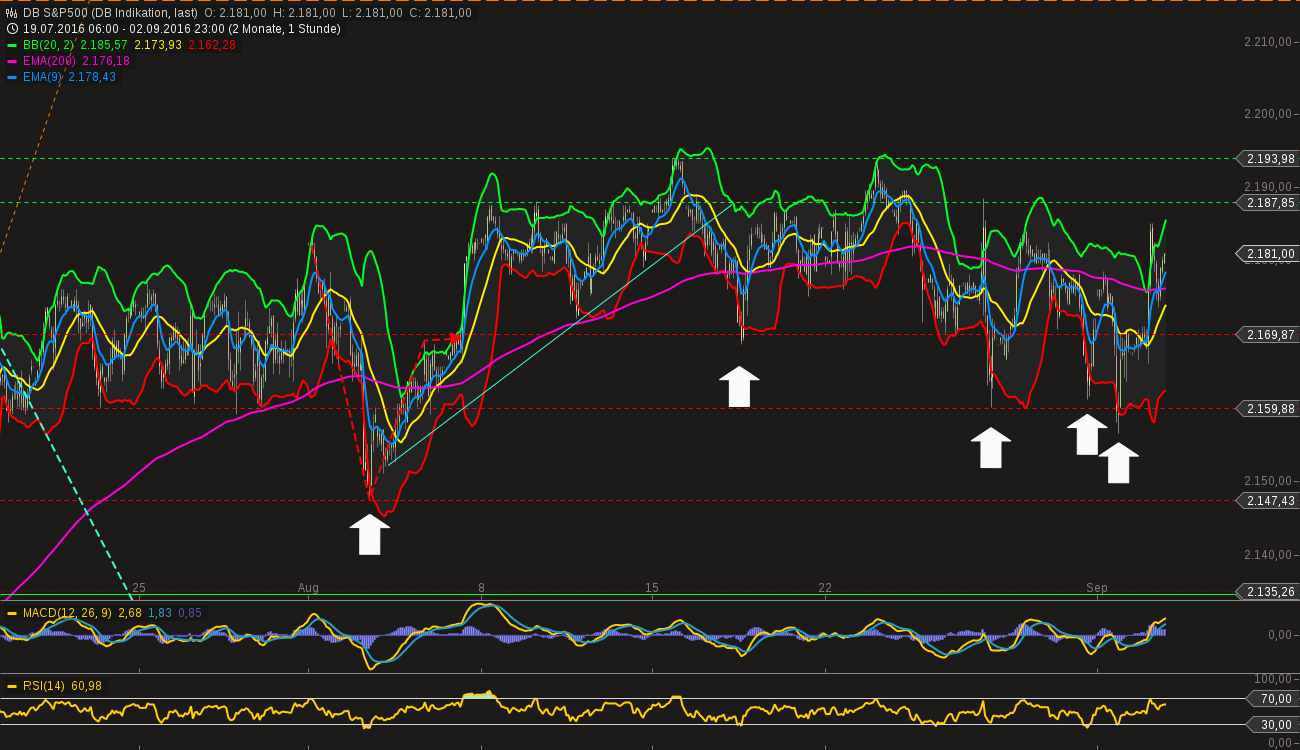
Task: Click the Aug label on the time axis
Action: tap(308, 588)
